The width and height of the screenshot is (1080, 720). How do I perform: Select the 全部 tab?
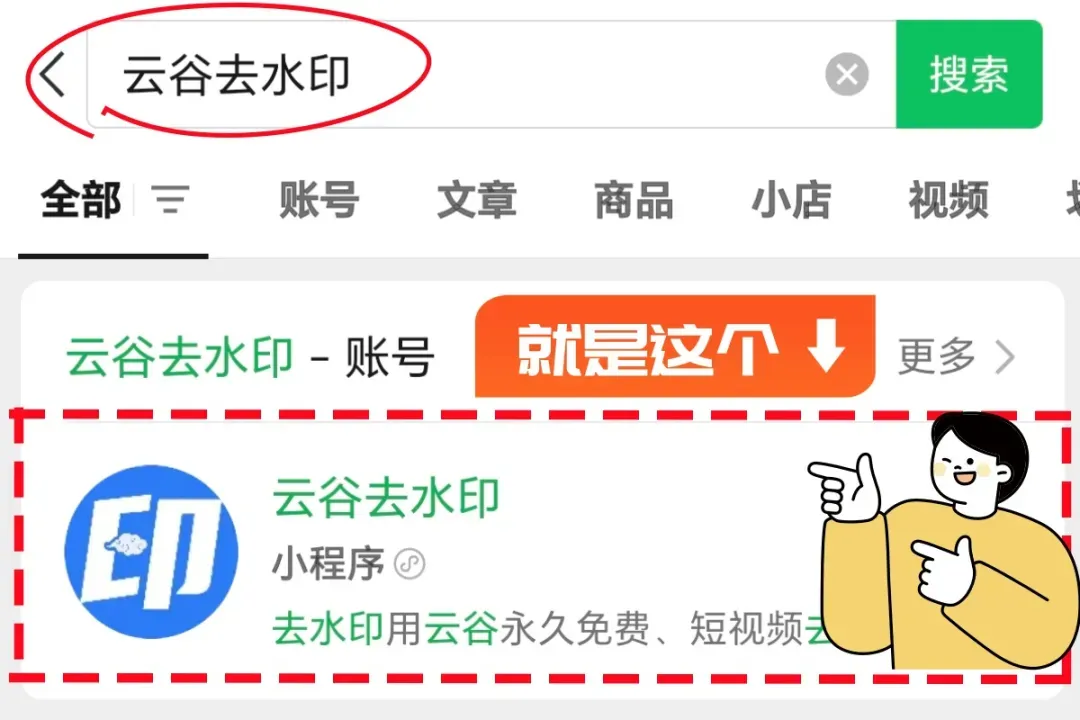(81, 200)
